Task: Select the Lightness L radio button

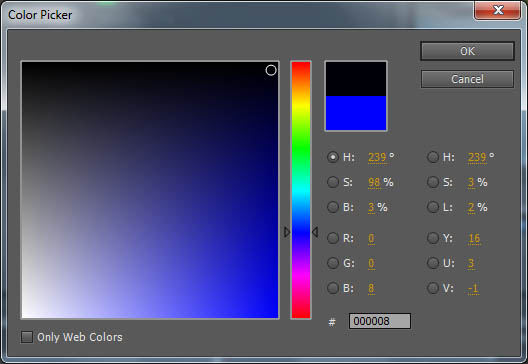Action: click(433, 207)
